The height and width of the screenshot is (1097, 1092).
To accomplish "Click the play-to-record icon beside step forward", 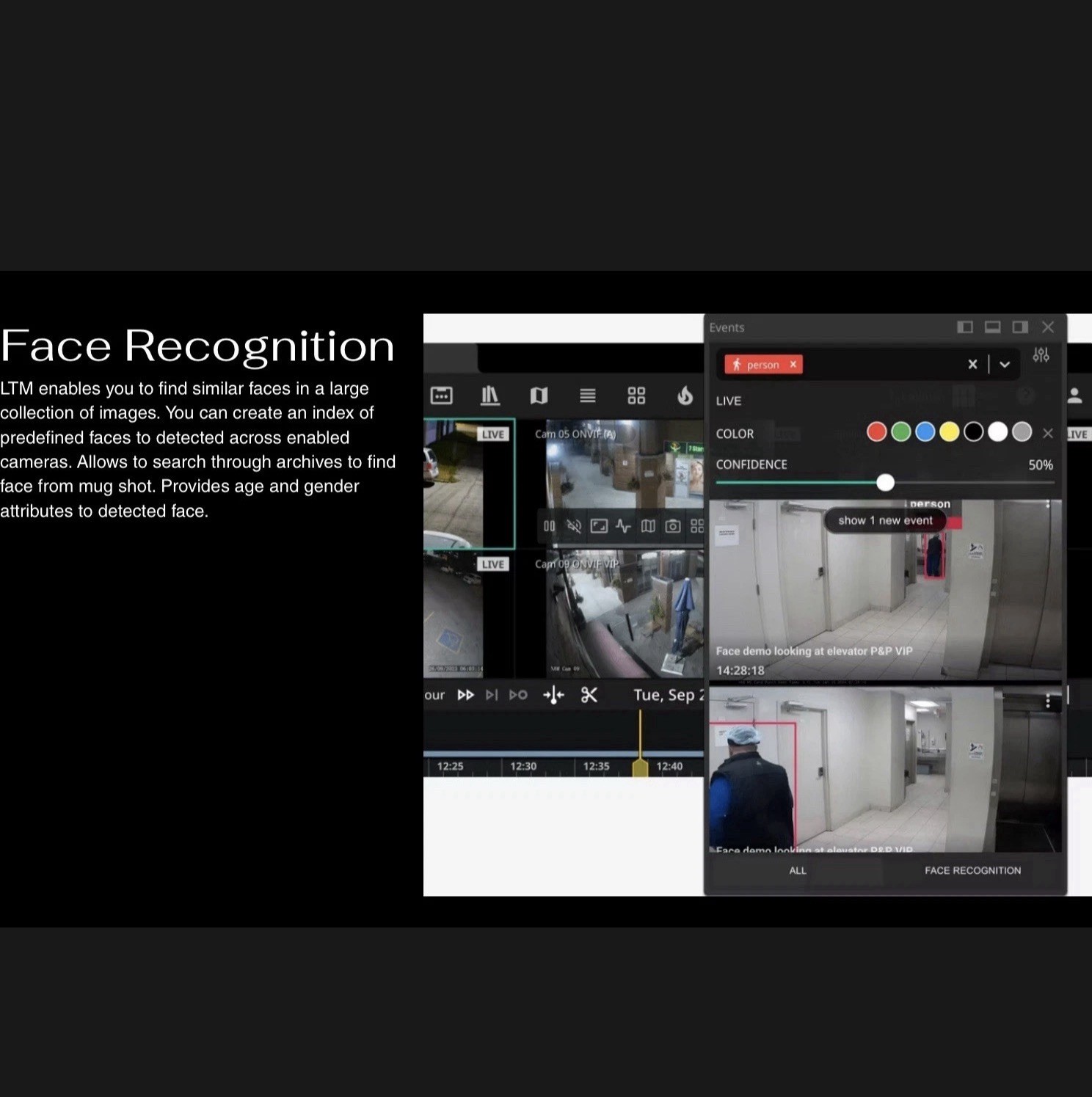I will [x=518, y=695].
